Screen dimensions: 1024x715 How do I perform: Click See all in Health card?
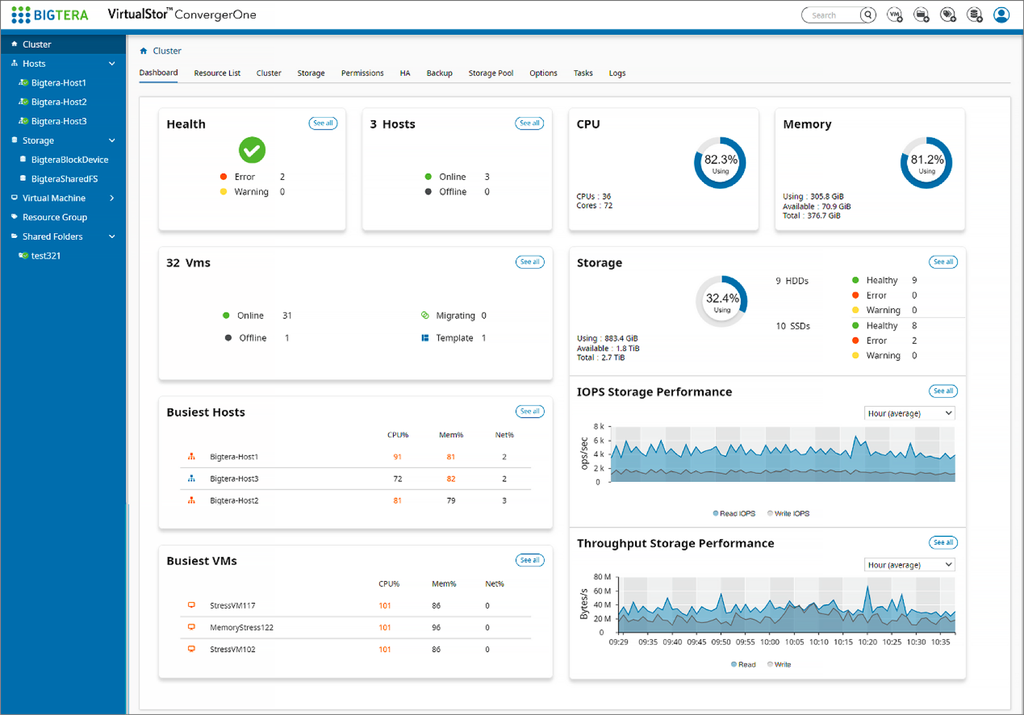coord(323,123)
